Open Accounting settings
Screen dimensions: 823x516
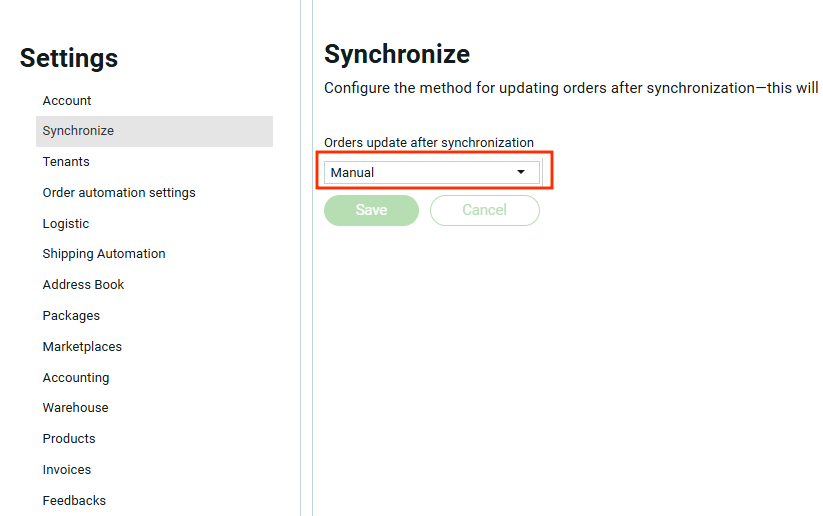pos(76,378)
